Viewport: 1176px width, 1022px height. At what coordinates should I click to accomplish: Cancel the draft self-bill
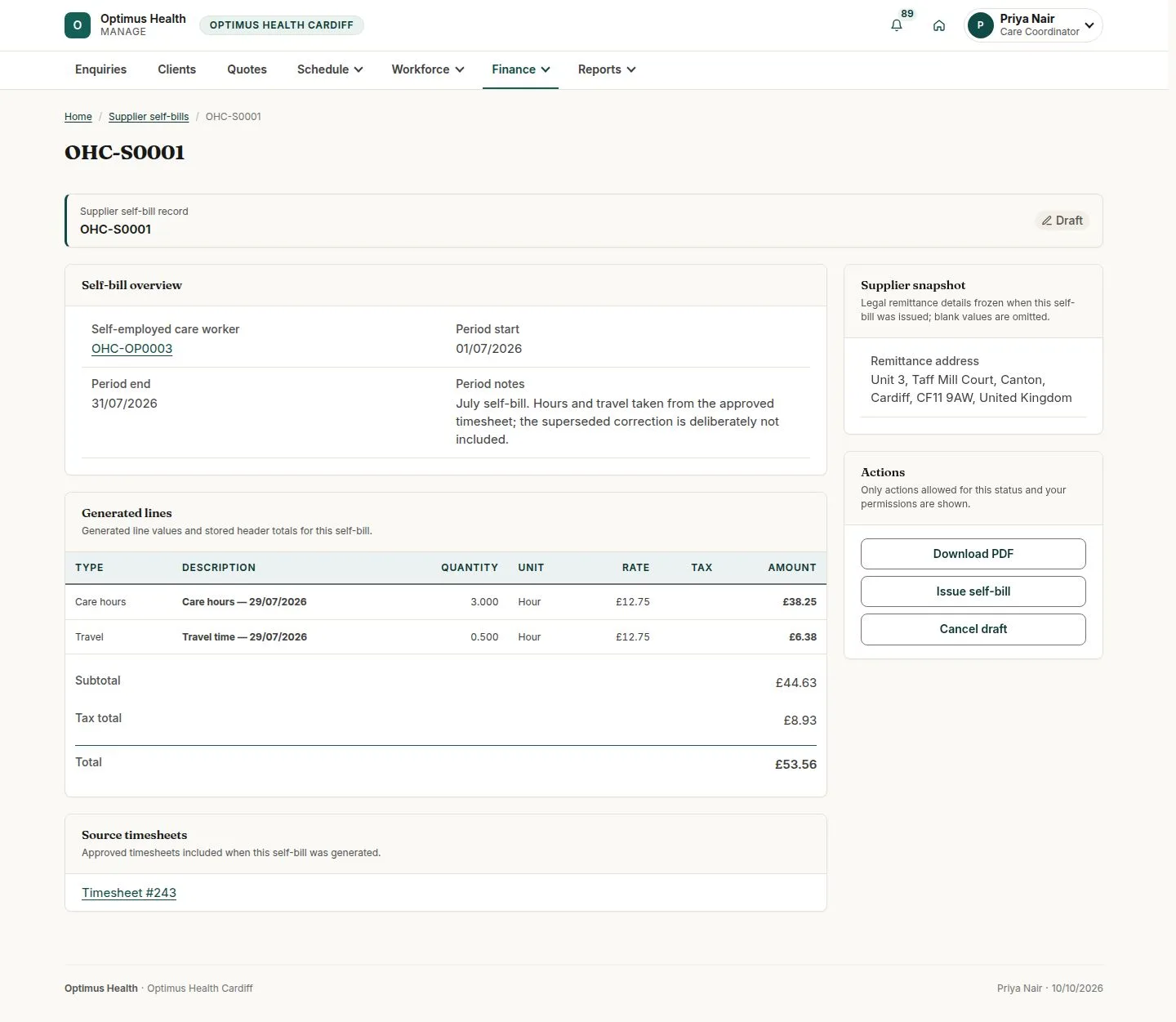coord(973,629)
